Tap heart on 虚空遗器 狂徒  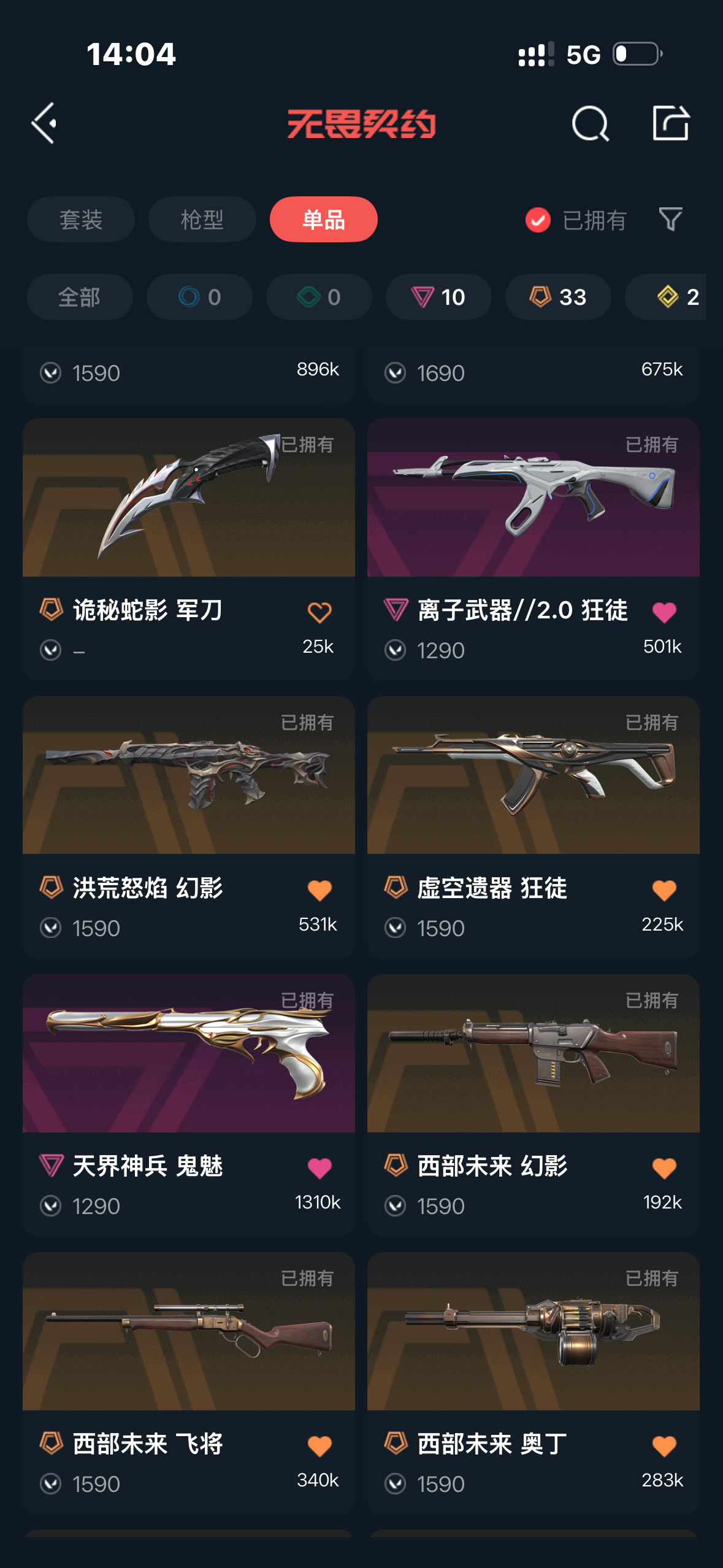click(664, 890)
